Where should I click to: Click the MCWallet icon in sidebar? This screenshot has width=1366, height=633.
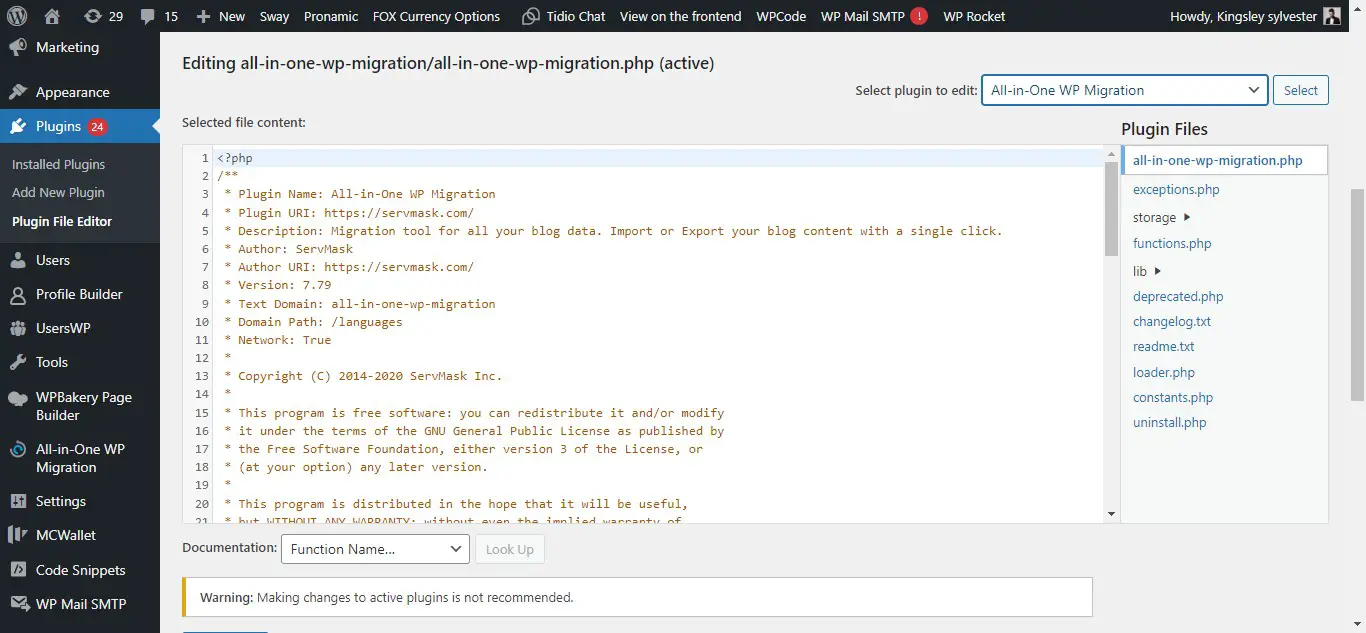pyautogui.click(x=18, y=535)
